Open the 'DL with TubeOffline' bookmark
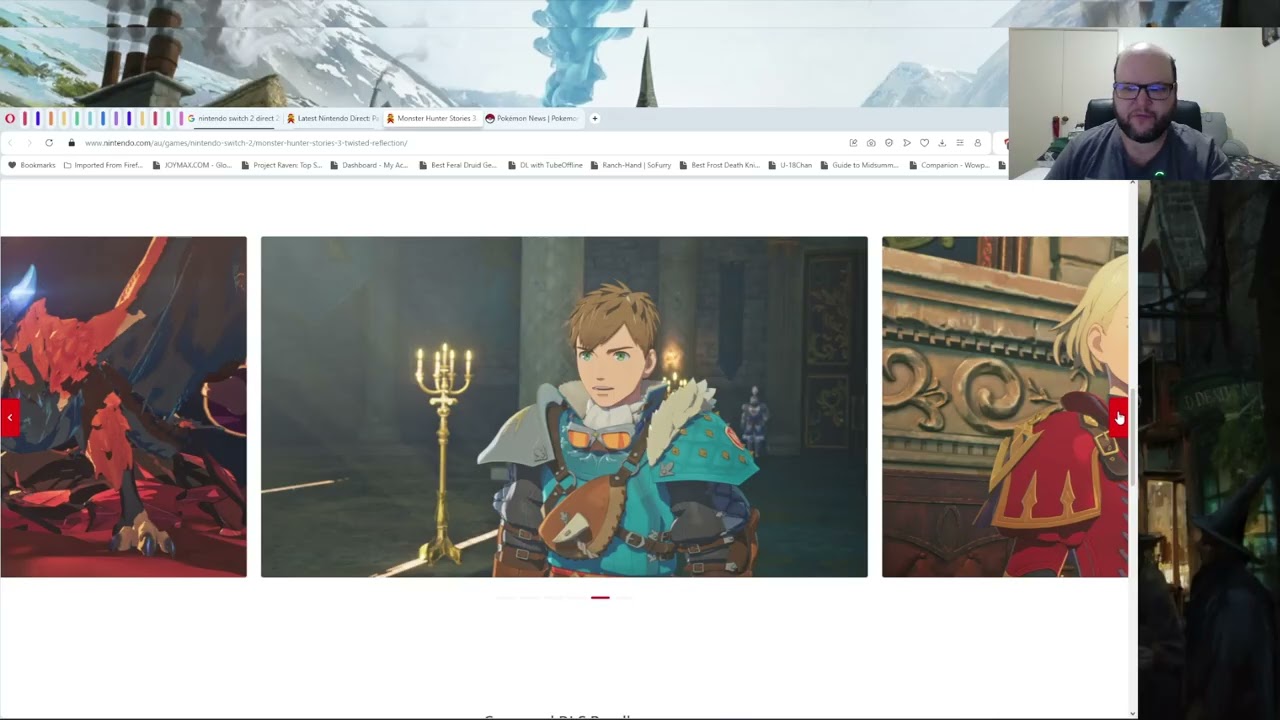 click(545, 165)
